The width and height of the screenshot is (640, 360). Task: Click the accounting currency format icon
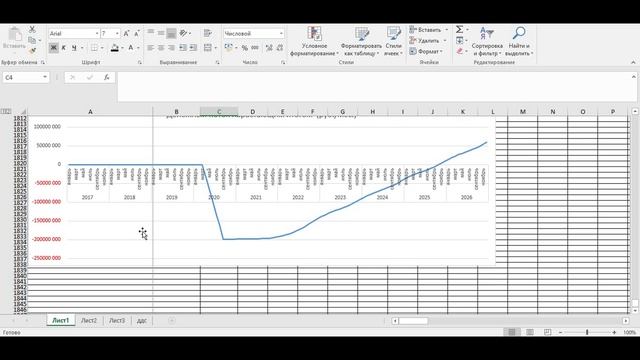[229, 48]
